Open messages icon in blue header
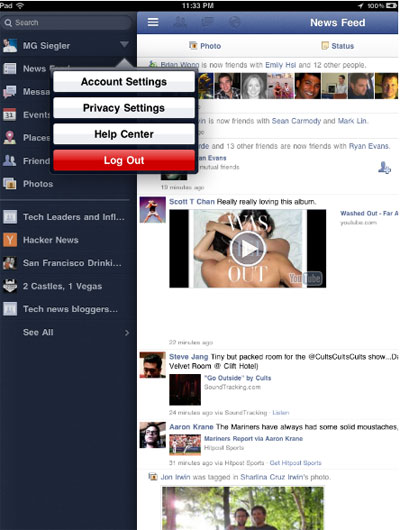 pos(207,22)
